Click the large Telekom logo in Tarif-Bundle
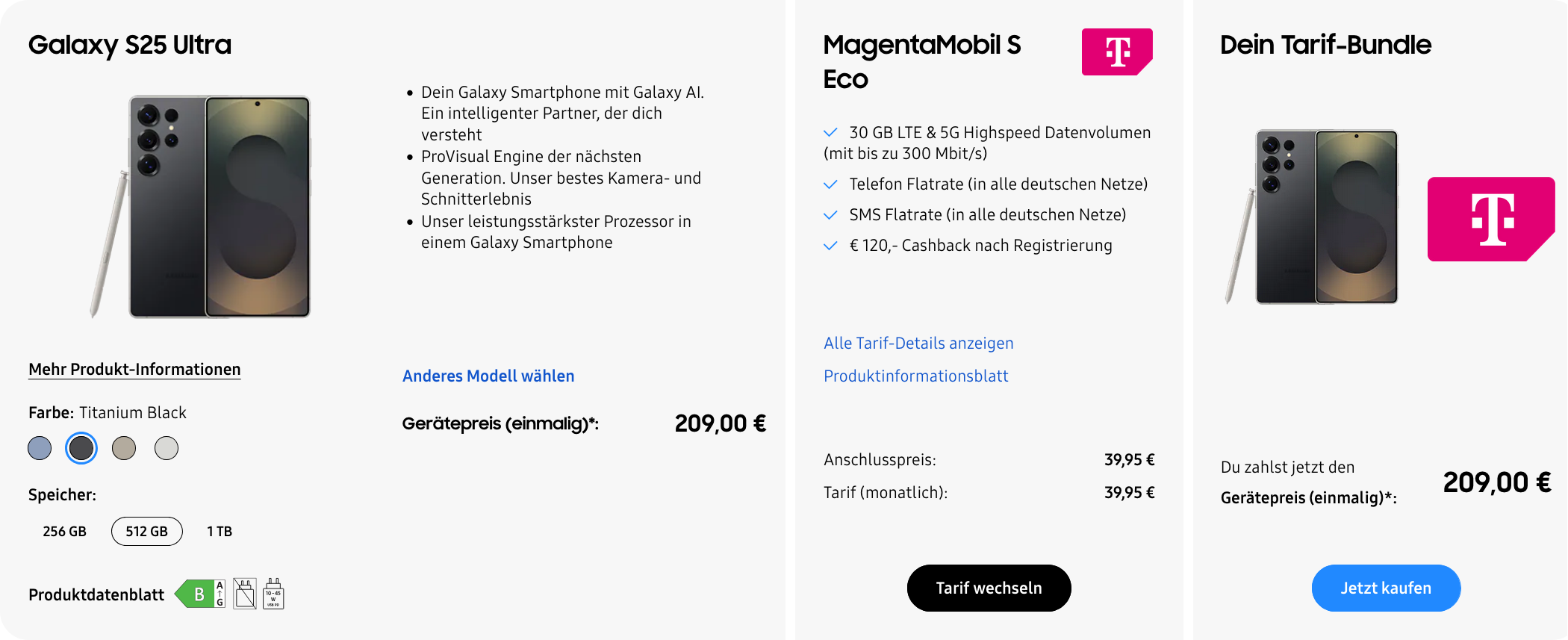The image size is (1568, 640). [x=1490, y=219]
